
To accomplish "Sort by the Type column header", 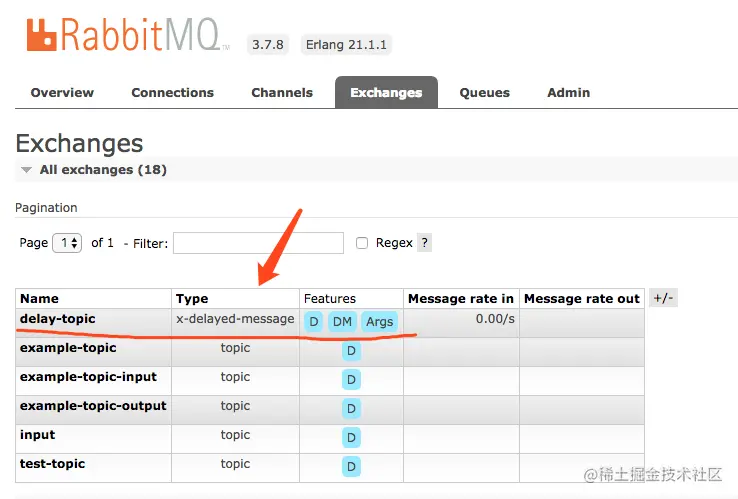I will point(192,298).
